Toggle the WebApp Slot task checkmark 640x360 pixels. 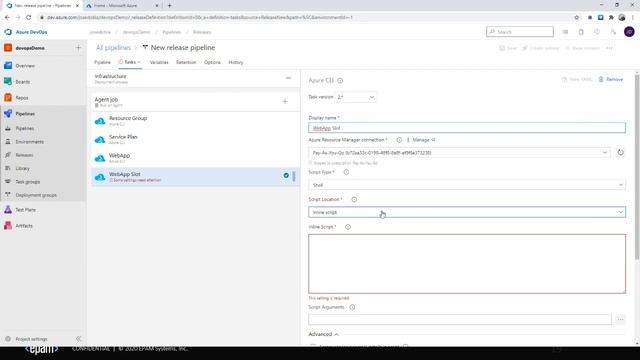click(x=286, y=176)
